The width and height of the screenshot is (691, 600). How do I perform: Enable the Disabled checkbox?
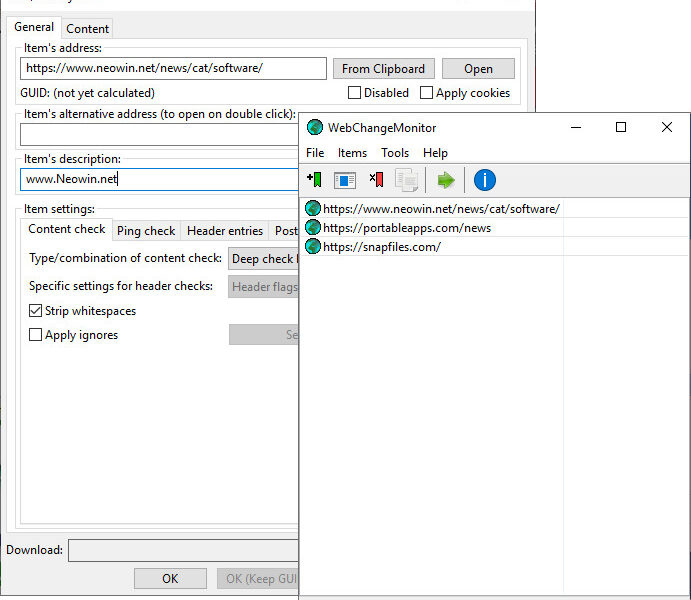[x=355, y=93]
